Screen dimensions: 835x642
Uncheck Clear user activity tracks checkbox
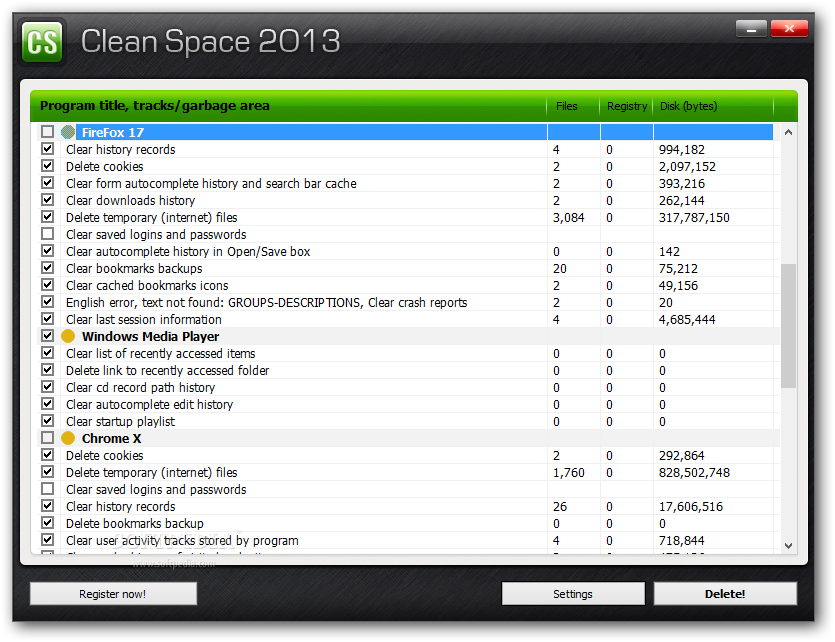(47, 540)
